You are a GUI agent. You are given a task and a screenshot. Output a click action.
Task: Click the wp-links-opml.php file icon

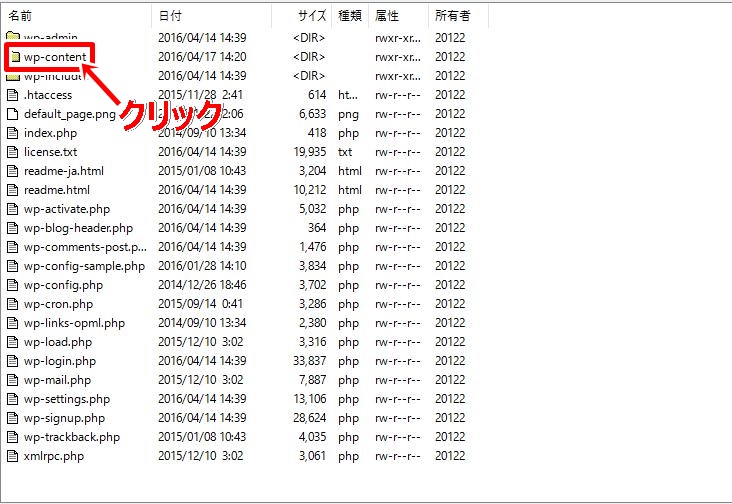(13, 323)
